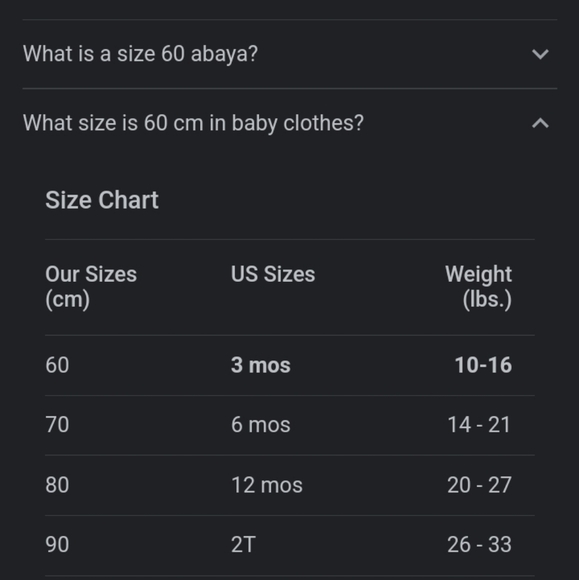The width and height of the screenshot is (579, 580).
Task: Click the '6 mos' table cell
Action: click(x=261, y=425)
